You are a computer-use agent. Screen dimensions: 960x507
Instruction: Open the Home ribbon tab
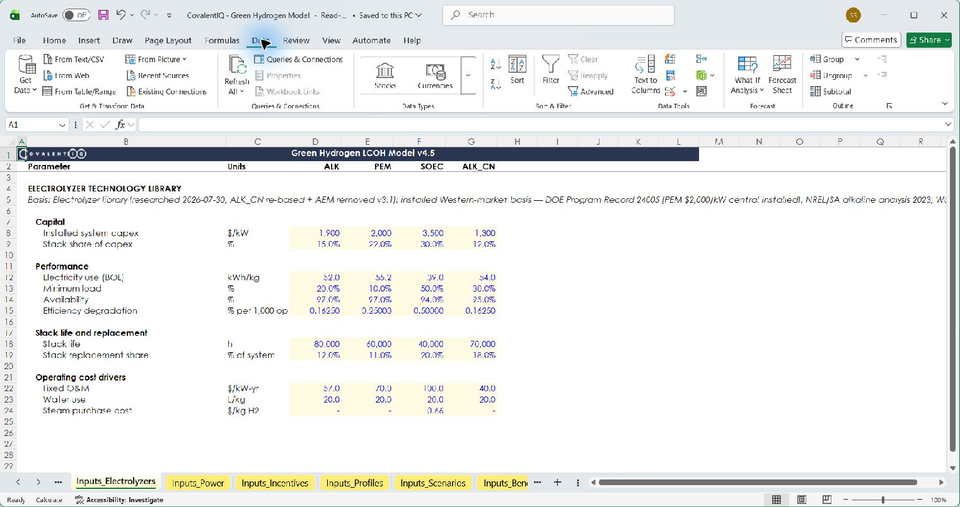pyautogui.click(x=54, y=40)
